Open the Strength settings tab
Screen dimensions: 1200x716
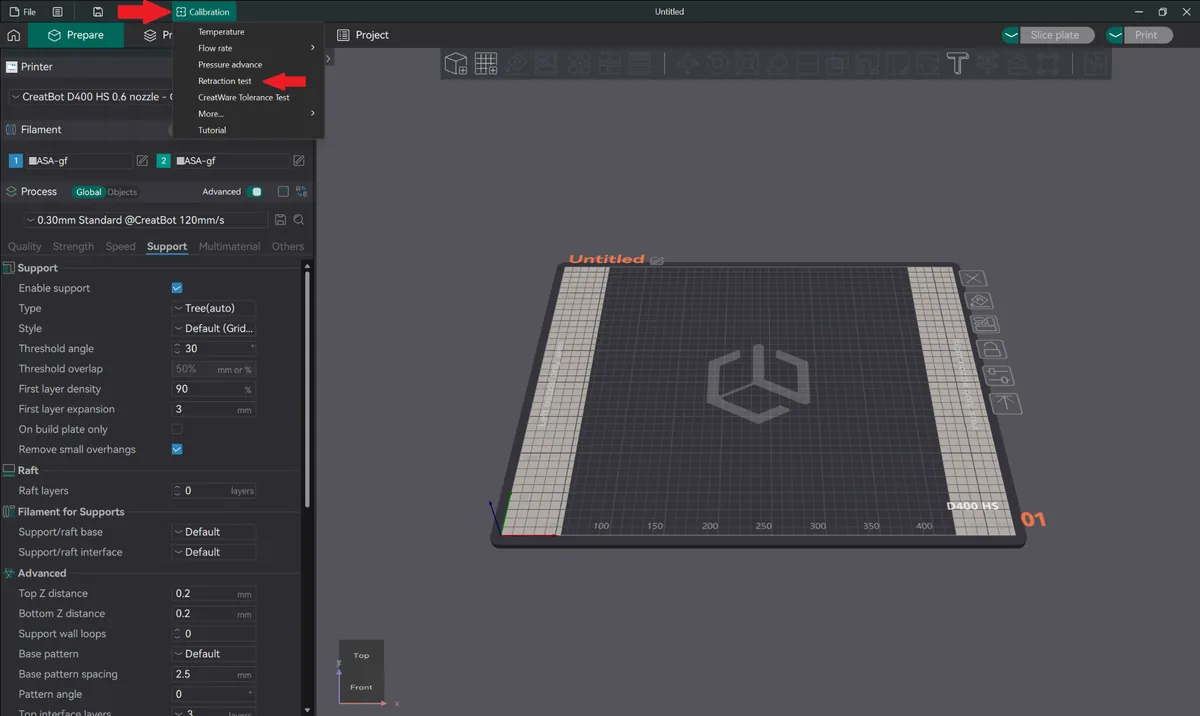pos(73,246)
